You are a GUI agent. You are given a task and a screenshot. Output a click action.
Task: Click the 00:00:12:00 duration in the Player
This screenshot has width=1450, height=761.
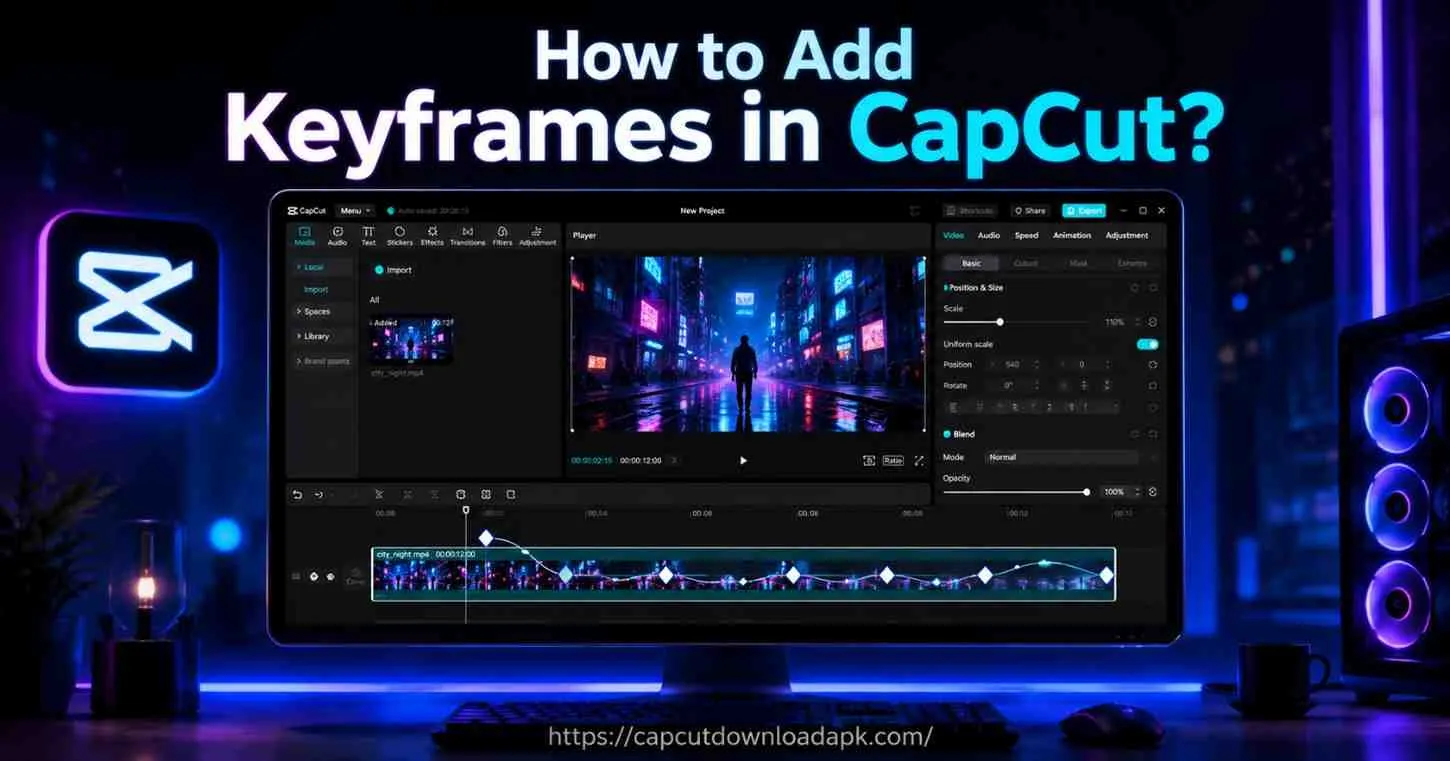[x=640, y=461]
